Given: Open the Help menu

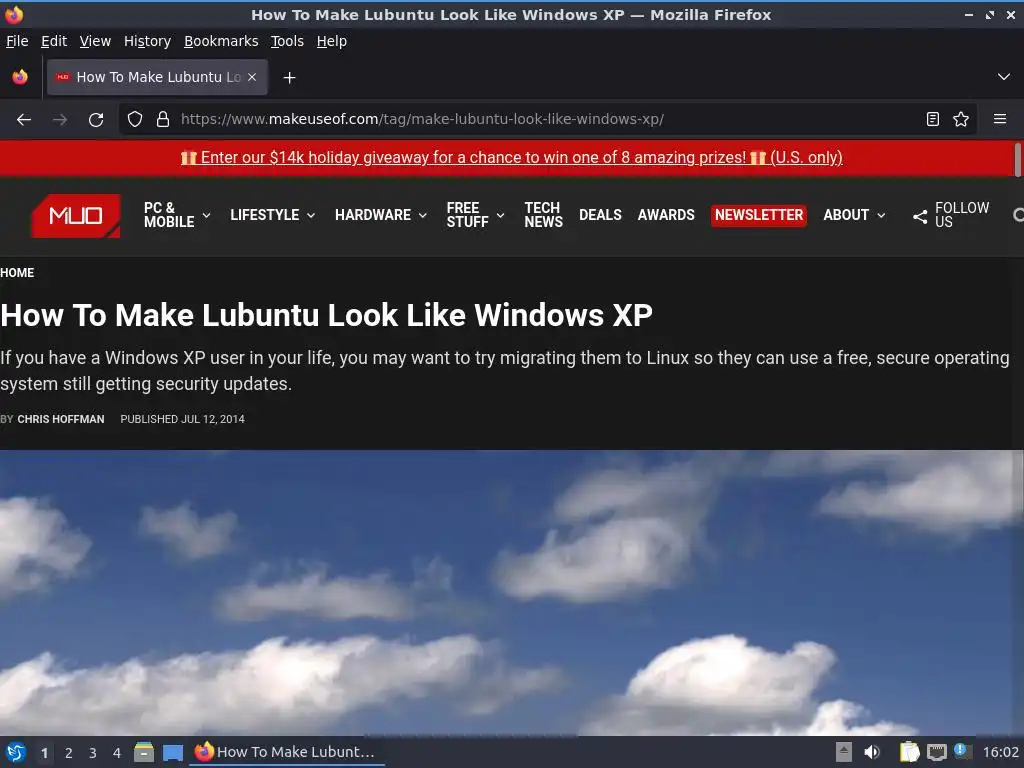Looking at the screenshot, I should pyautogui.click(x=332, y=41).
